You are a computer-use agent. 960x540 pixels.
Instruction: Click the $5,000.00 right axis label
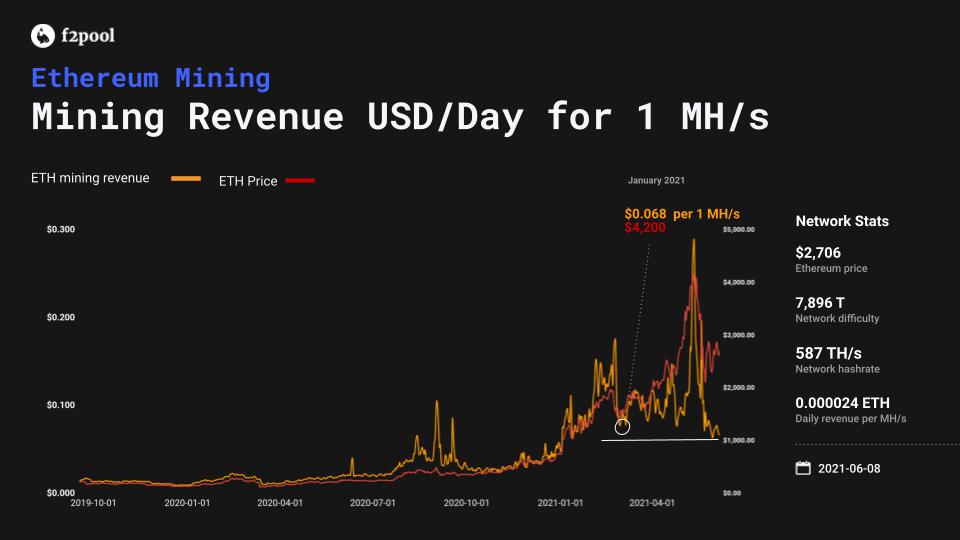[x=738, y=230]
